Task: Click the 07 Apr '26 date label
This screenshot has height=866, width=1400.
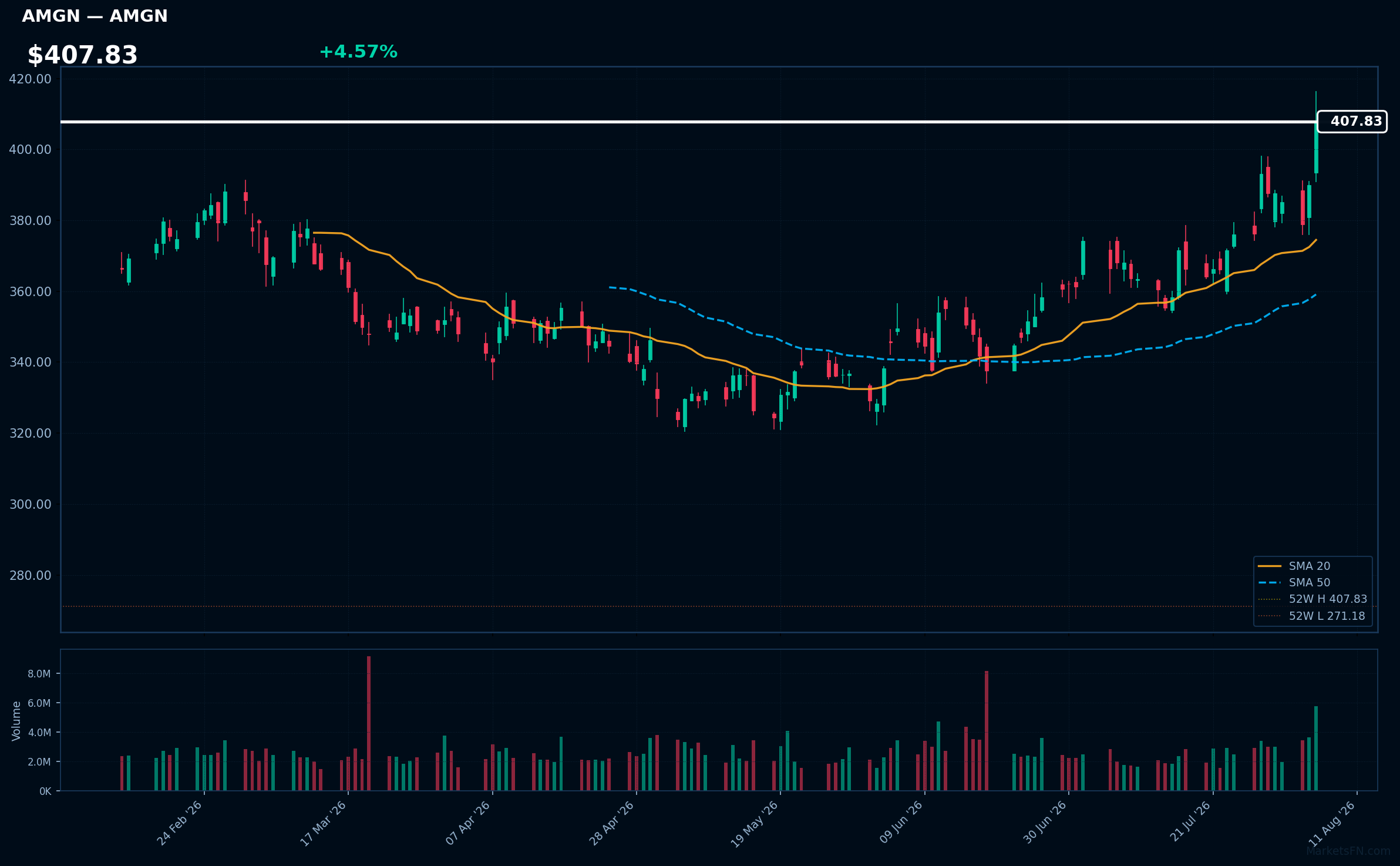Action: pos(467,823)
